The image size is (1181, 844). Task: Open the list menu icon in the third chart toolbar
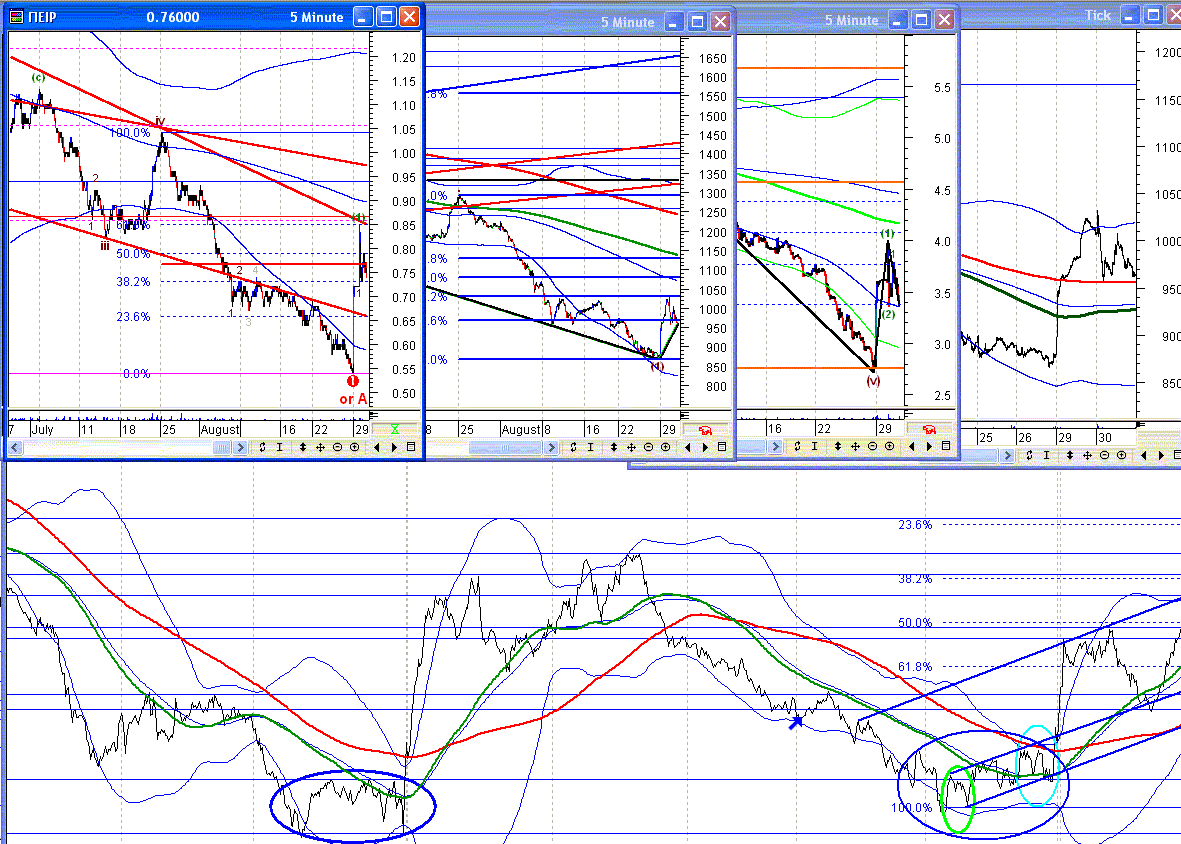(x=946, y=446)
